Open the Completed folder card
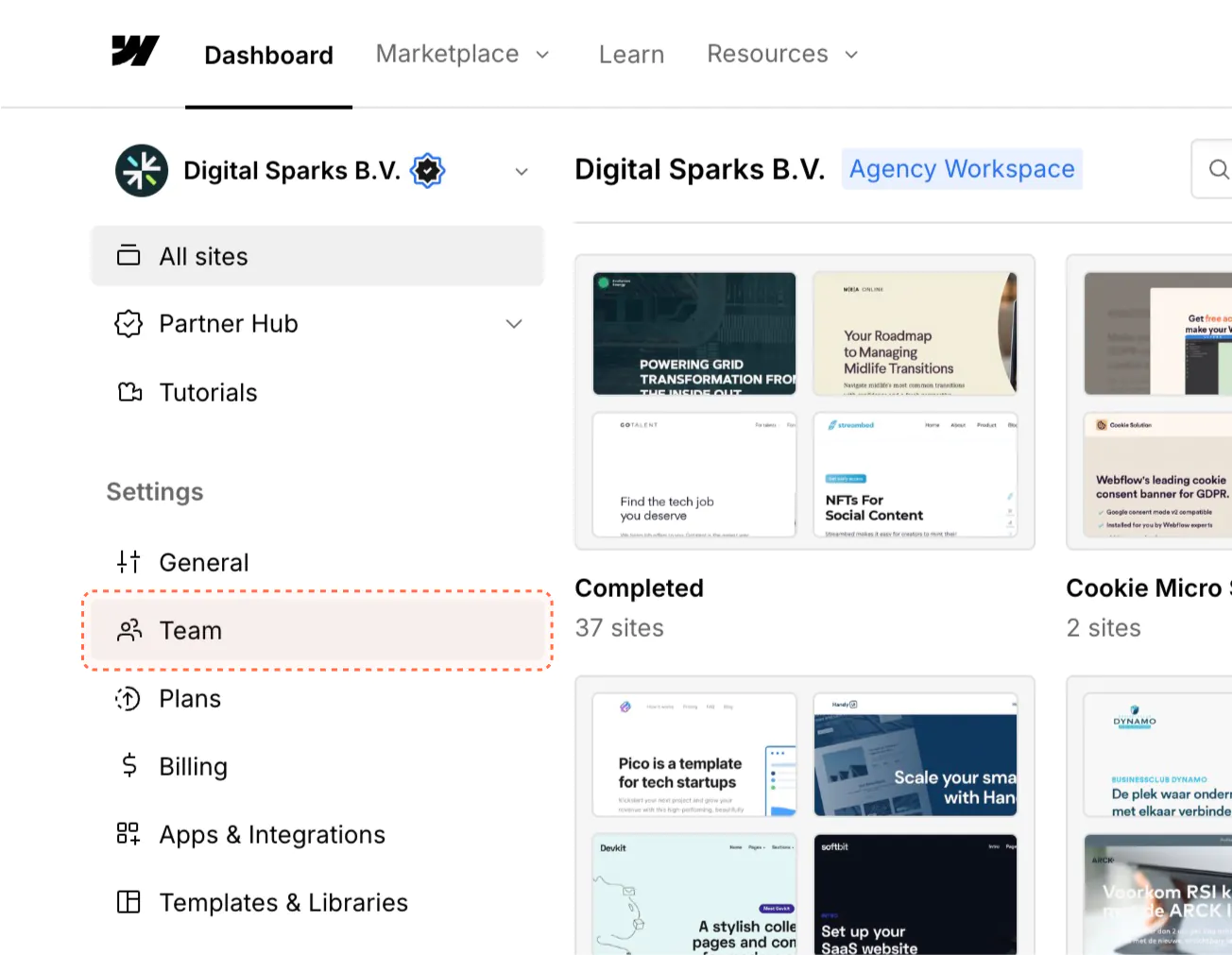The image size is (1232, 955). [805, 401]
